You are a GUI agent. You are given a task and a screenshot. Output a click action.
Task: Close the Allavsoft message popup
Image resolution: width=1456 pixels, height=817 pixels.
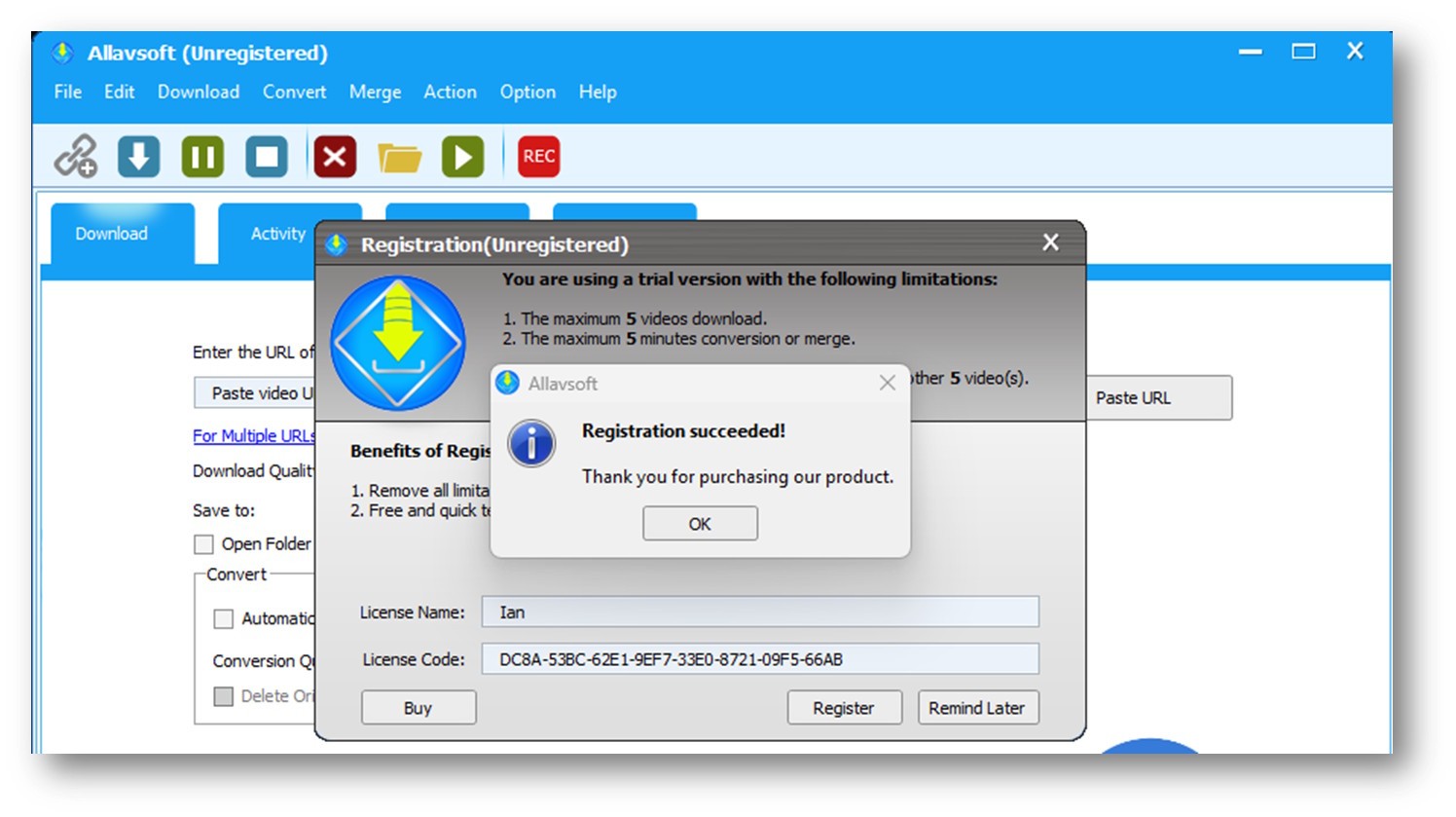tap(887, 384)
